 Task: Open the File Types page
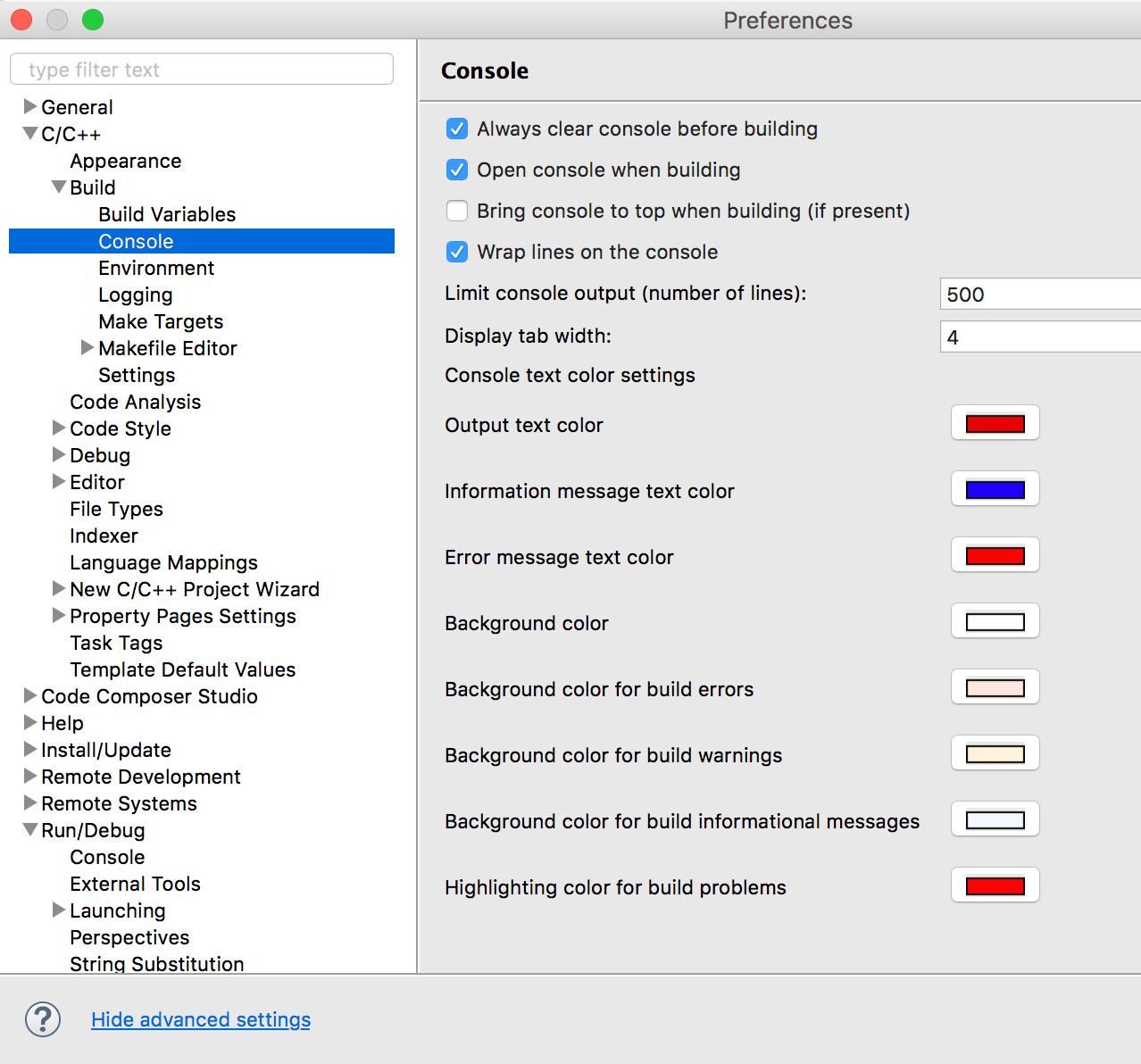pyautogui.click(x=117, y=509)
